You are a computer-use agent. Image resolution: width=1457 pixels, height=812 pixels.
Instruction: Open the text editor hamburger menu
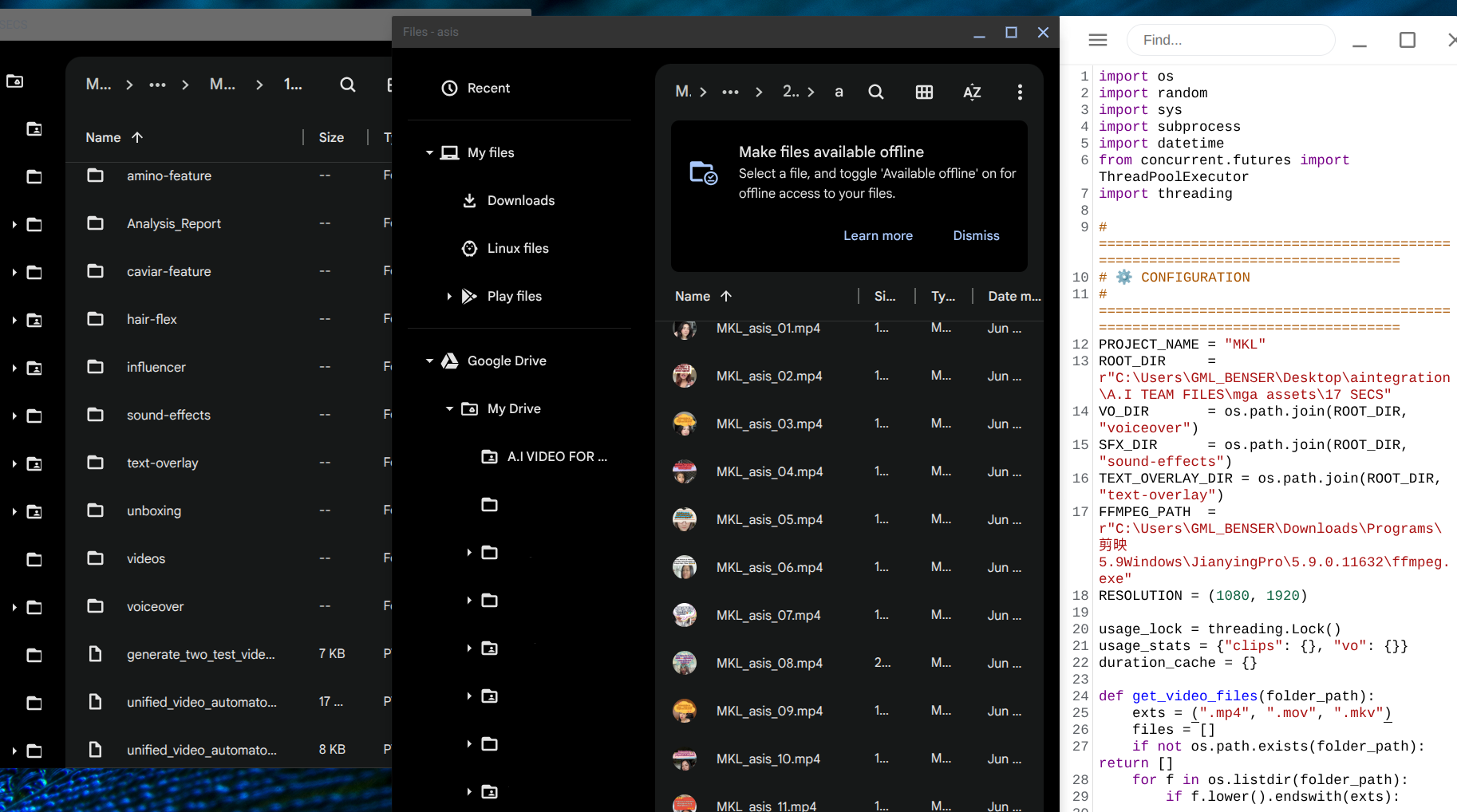pos(1098,40)
